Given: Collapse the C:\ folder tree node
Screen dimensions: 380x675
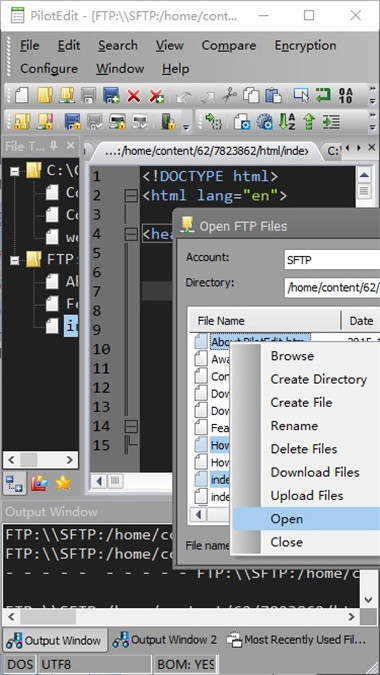Looking at the screenshot, I should point(15,172).
